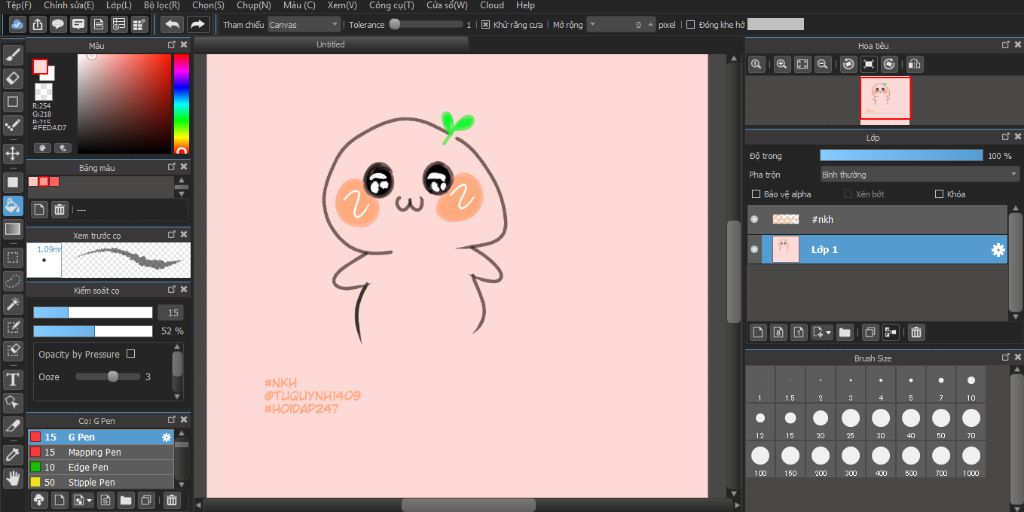Click the brush size value field 15

point(170,313)
